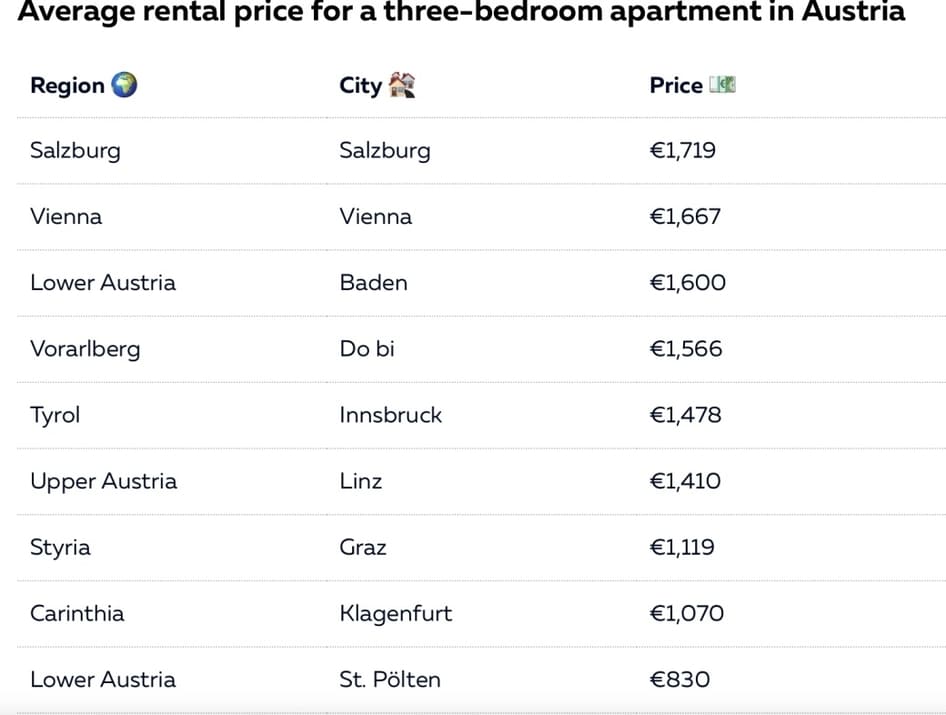Select the Innsbruck city cell
Image resolution: width=946 pixels, height=715 pixels.
point(390,414)
